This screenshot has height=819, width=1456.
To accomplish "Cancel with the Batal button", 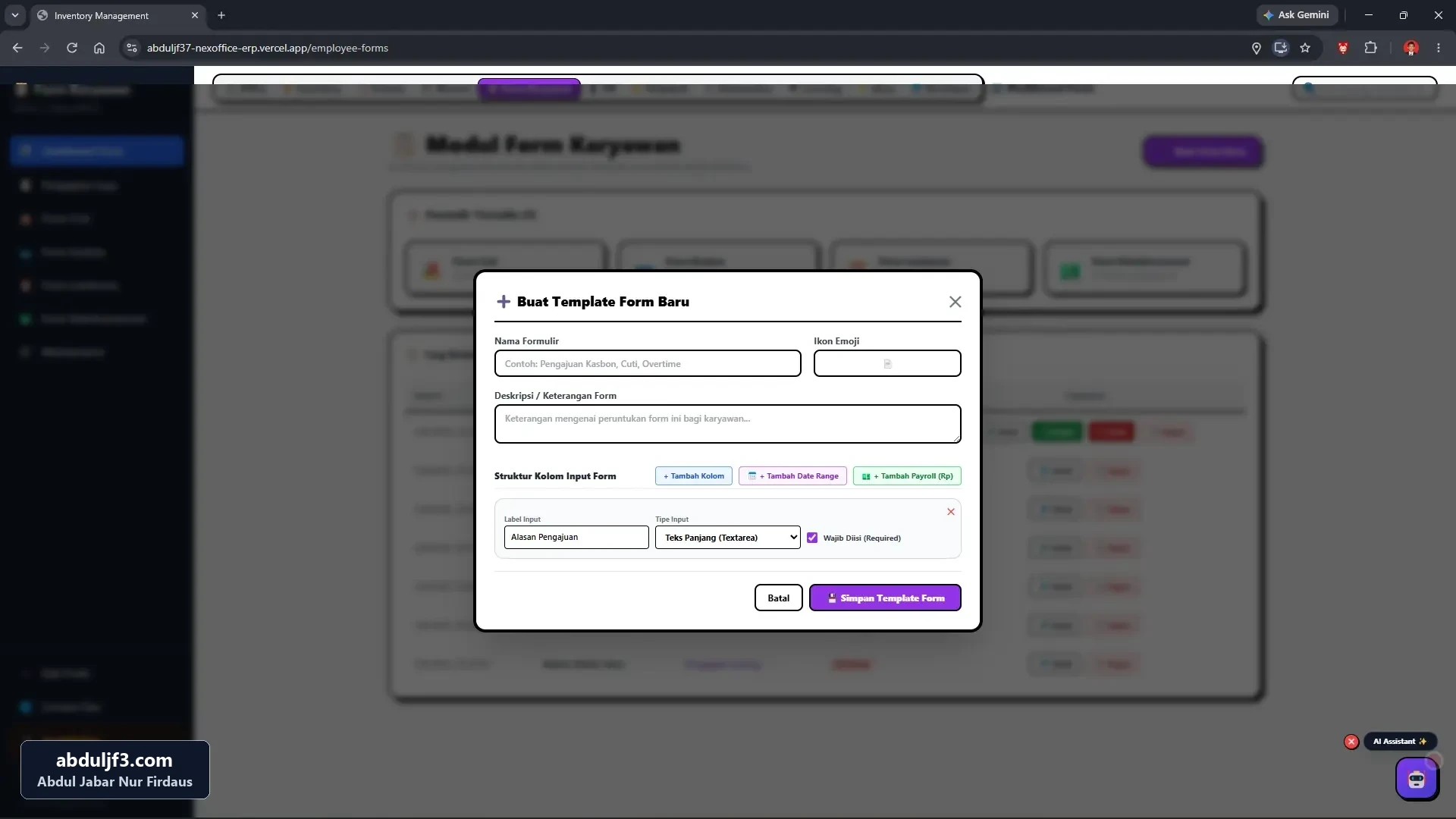I will click(x=778, y=598).
